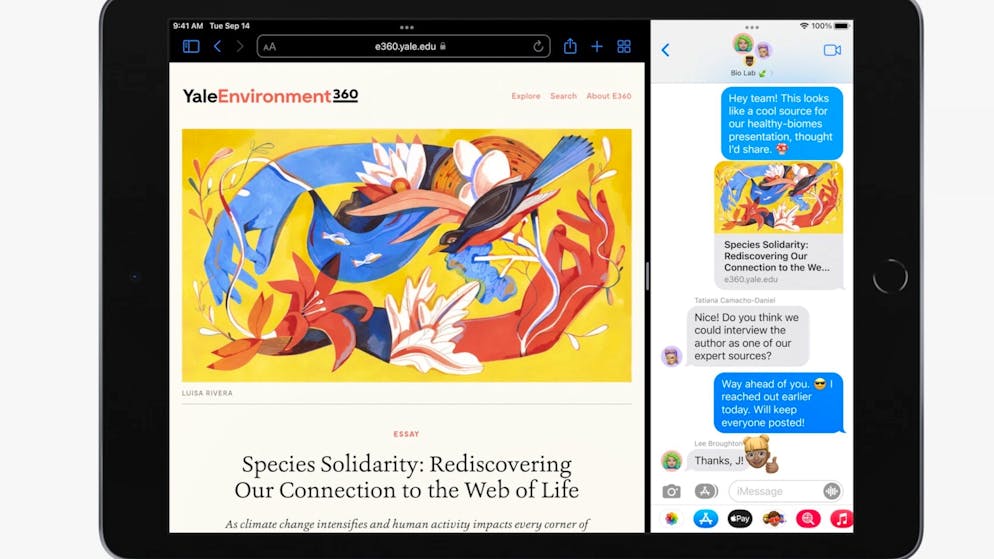Open the Photos iMessage app
Viewport: 994px width, 559px height.
671,519
